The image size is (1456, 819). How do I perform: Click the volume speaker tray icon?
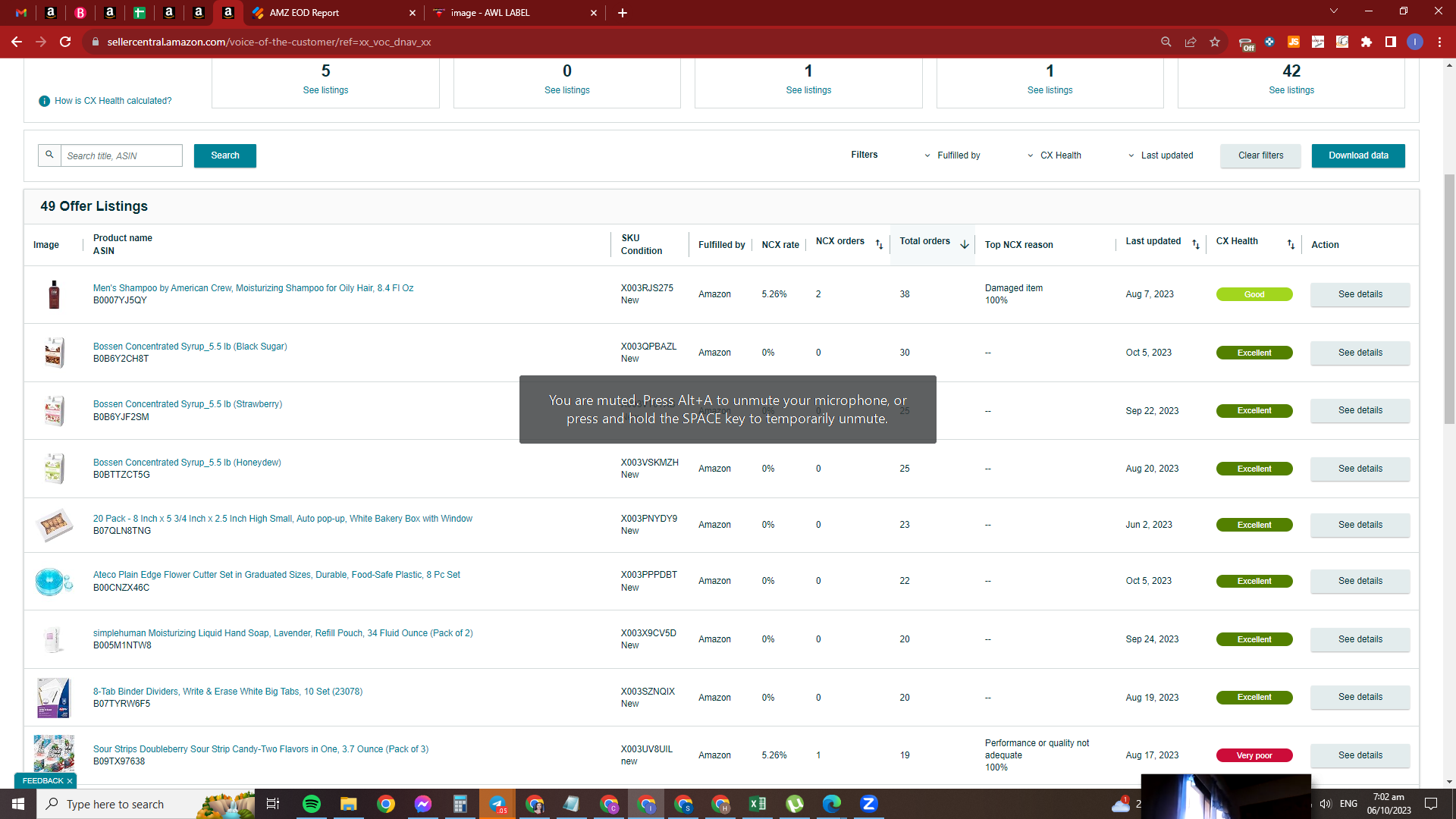pos(1326,804)
